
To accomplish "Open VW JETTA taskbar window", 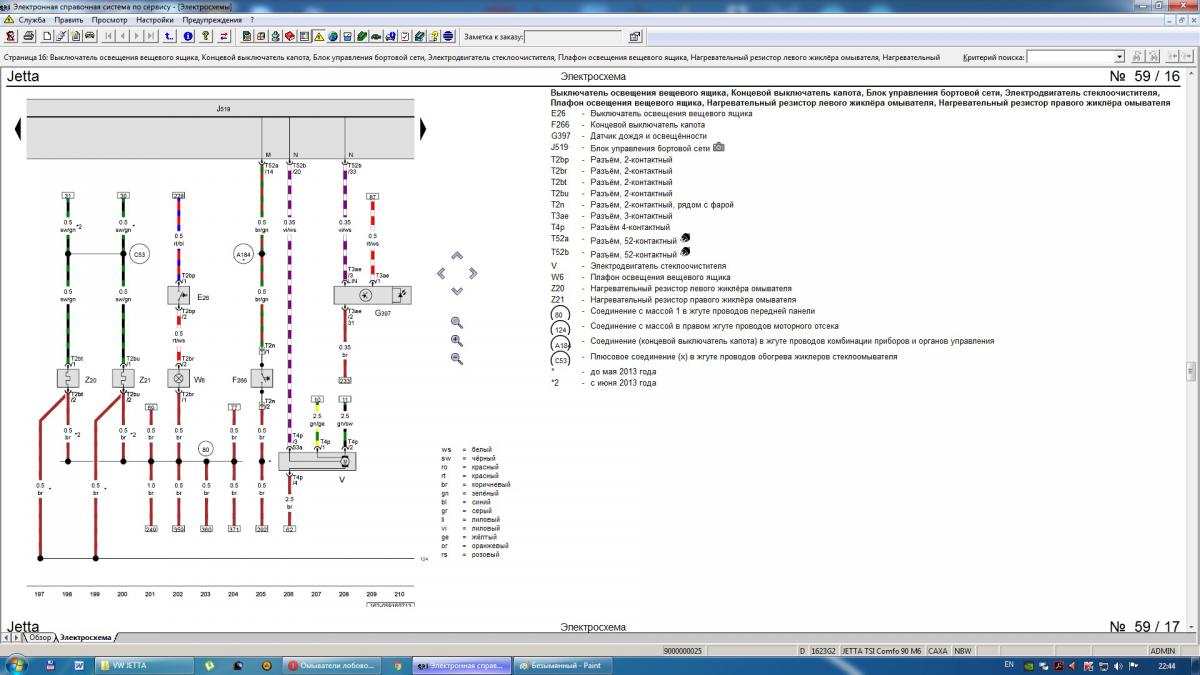I will coord(142,665).
